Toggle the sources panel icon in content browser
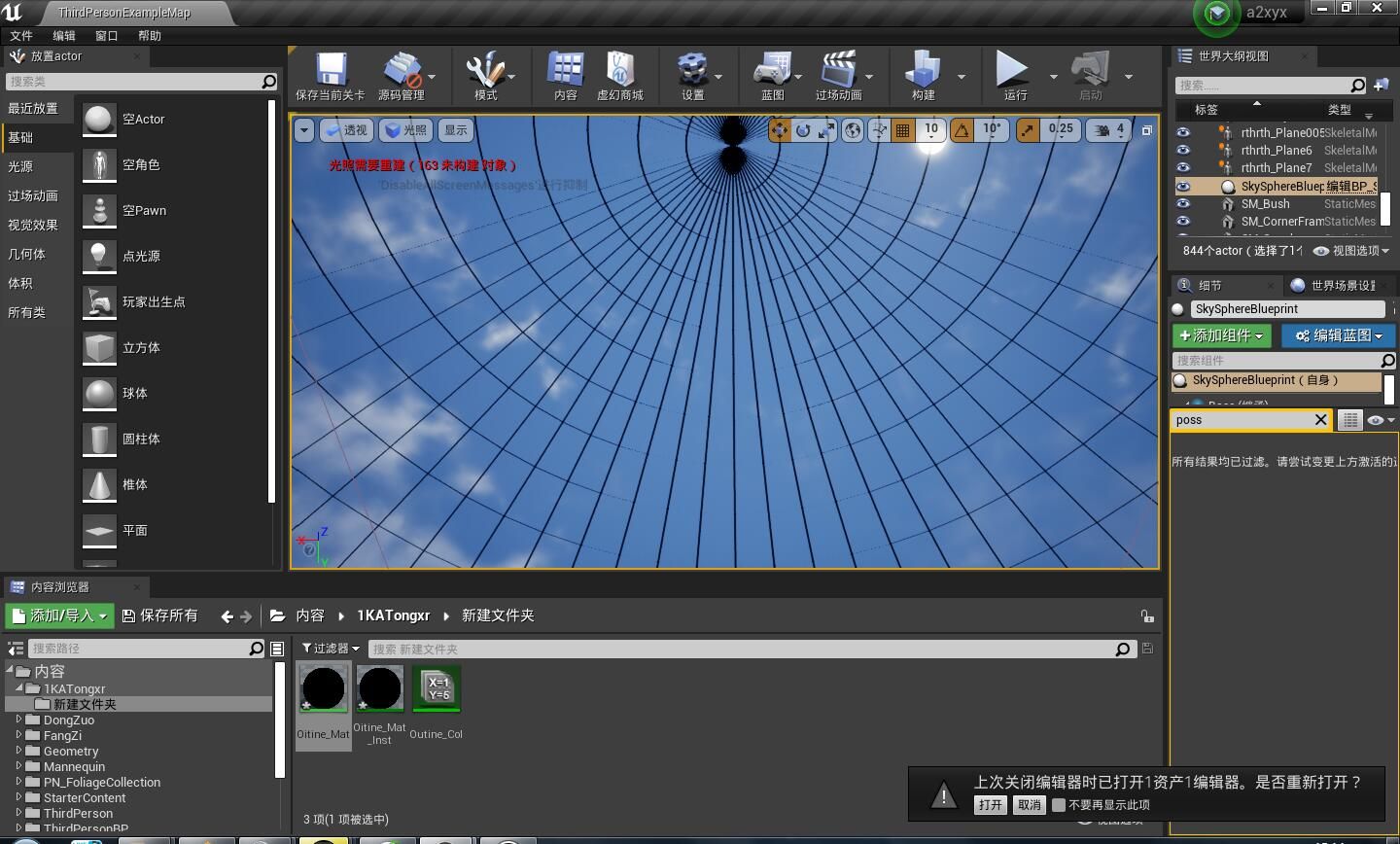 click(x=15, y=649)
